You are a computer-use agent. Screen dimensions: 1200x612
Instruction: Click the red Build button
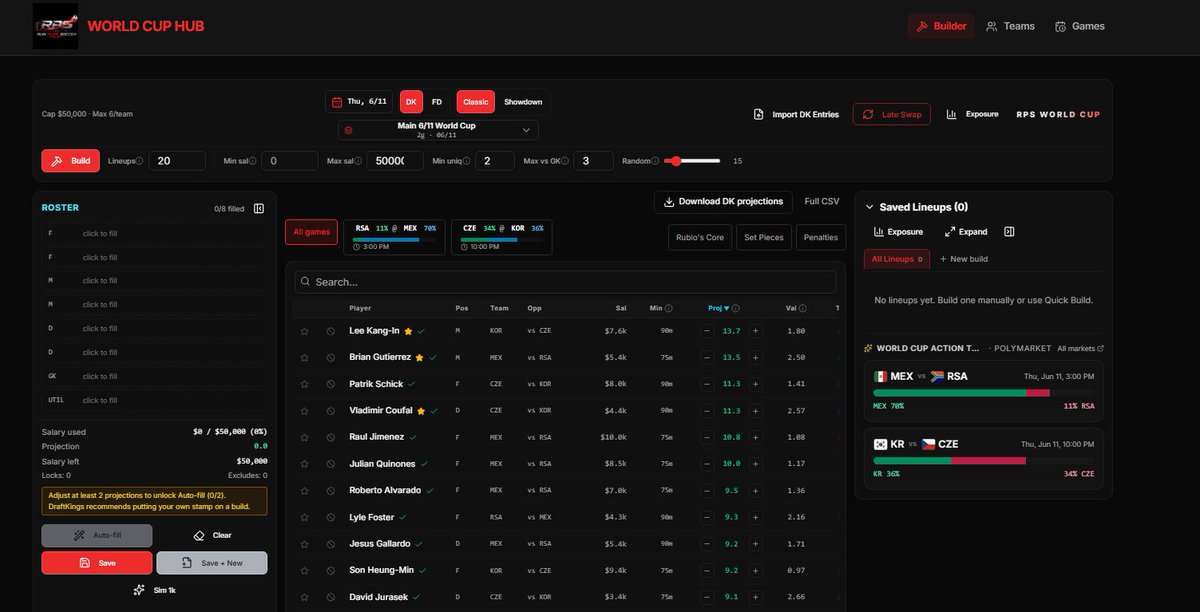tap(71, 161)
